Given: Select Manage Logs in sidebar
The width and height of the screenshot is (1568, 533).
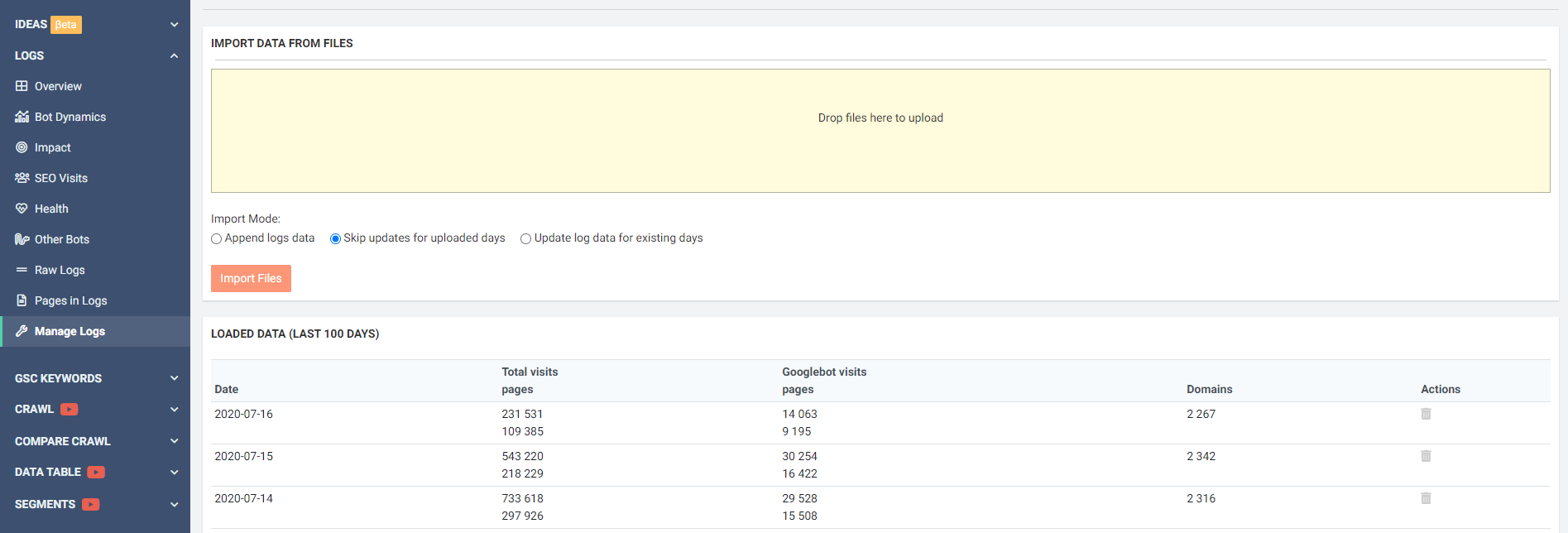Looking at the screenshot, I should click(95, 331).
